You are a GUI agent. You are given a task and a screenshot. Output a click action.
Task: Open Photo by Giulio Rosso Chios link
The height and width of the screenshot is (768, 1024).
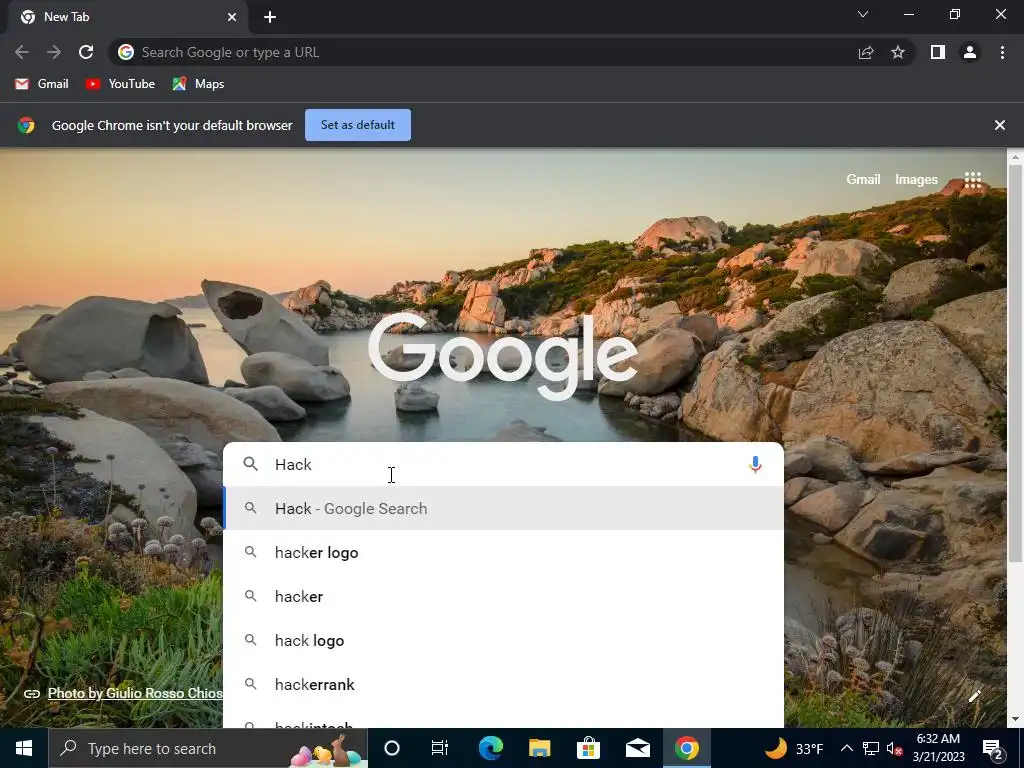pos(135,693)
